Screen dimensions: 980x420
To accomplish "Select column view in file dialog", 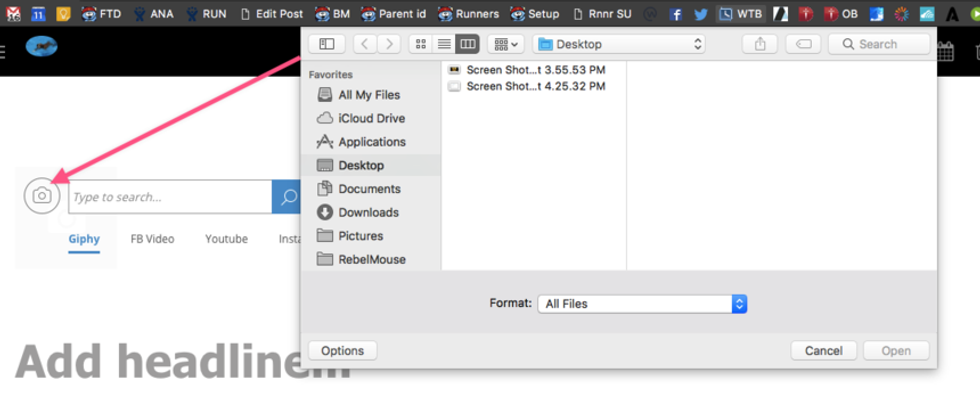I will (467, 44).
